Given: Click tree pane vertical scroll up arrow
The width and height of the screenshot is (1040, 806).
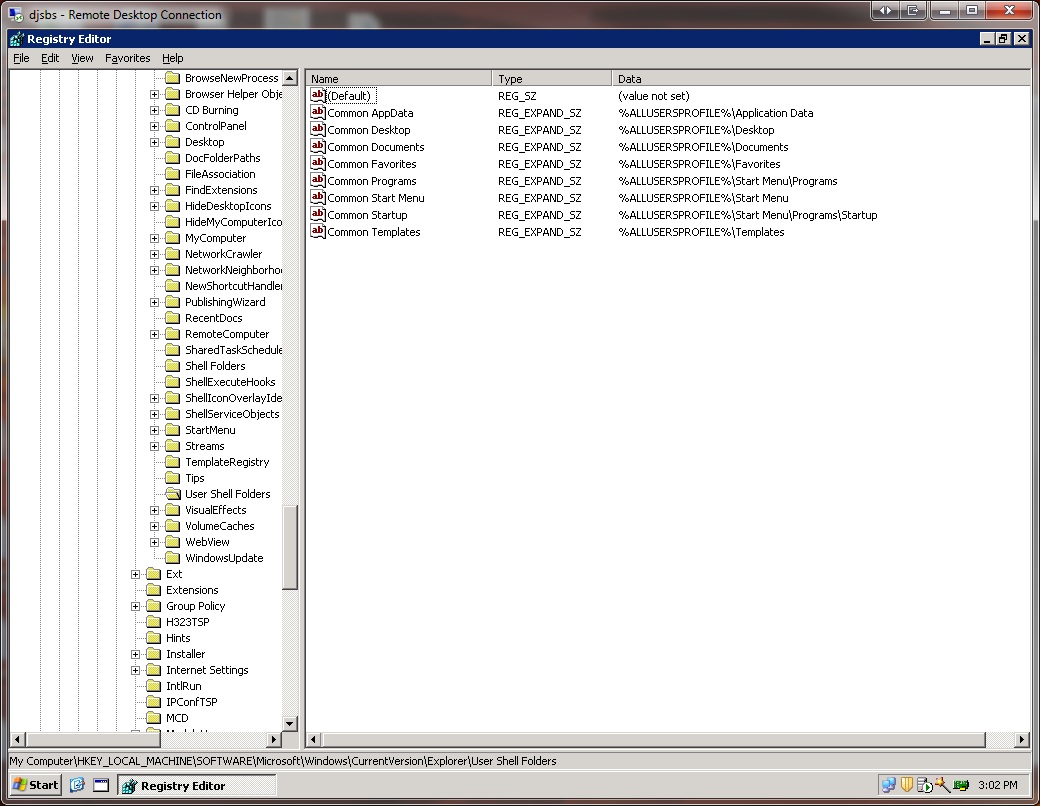Looking at the screenshot, I should pyautogui.click(x=290, y=78).
